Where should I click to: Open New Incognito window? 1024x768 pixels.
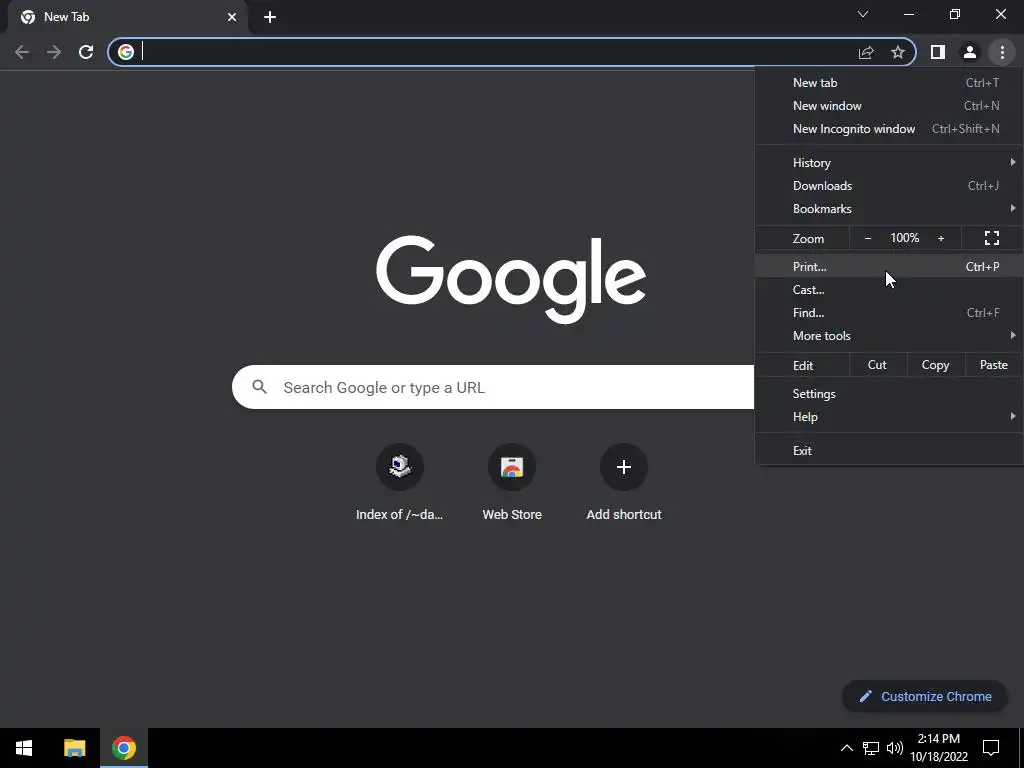(889, 129)
